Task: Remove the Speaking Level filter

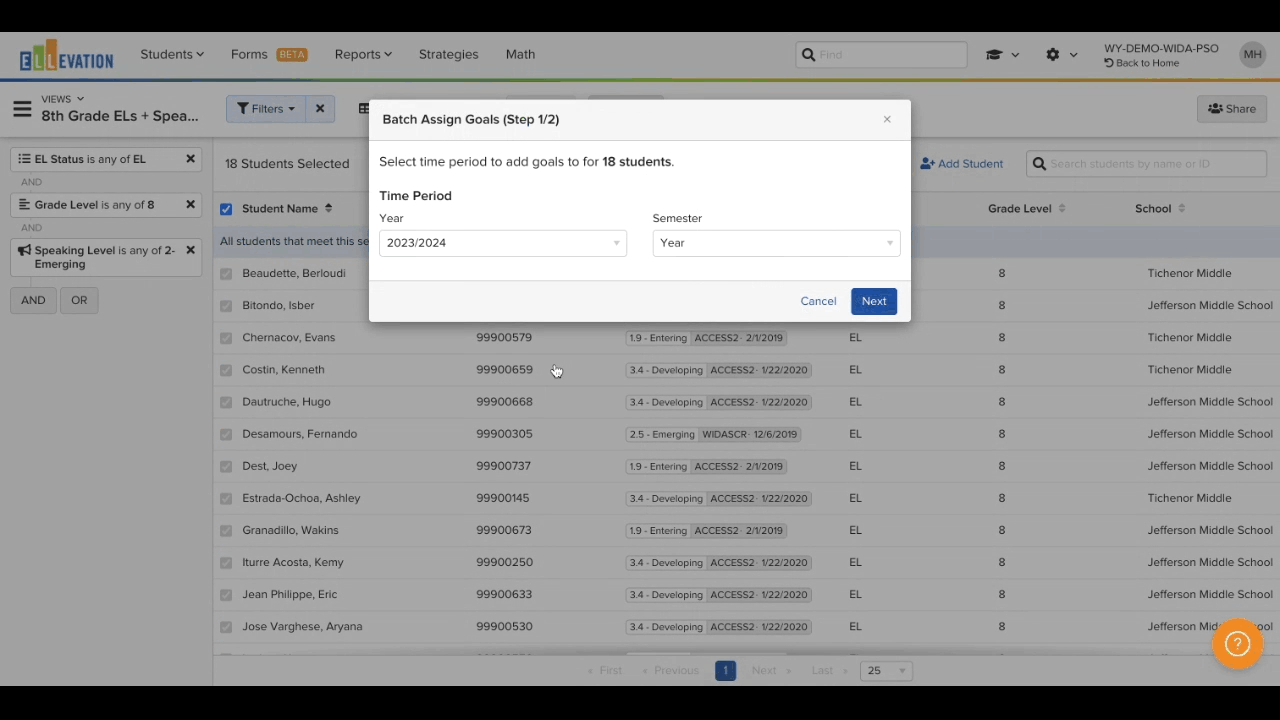Action: [190, 251]
